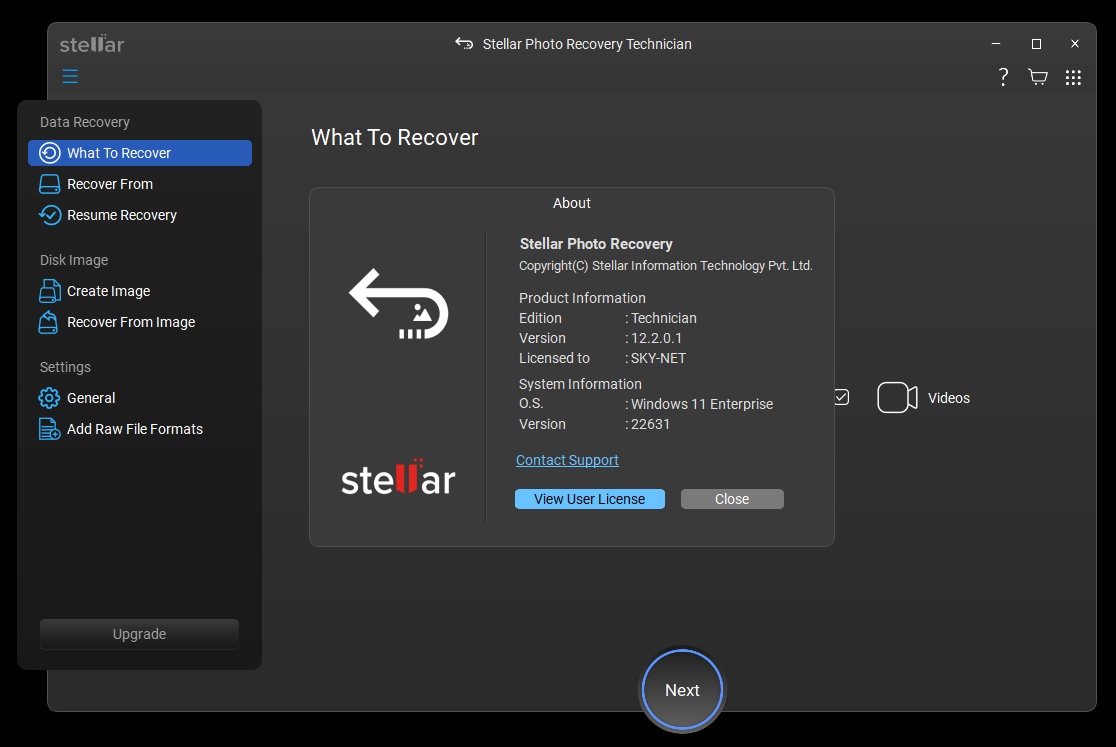Click the What To Recover page heading
This screenshot has height=747, width=1116.
click(x=394, y=137)
